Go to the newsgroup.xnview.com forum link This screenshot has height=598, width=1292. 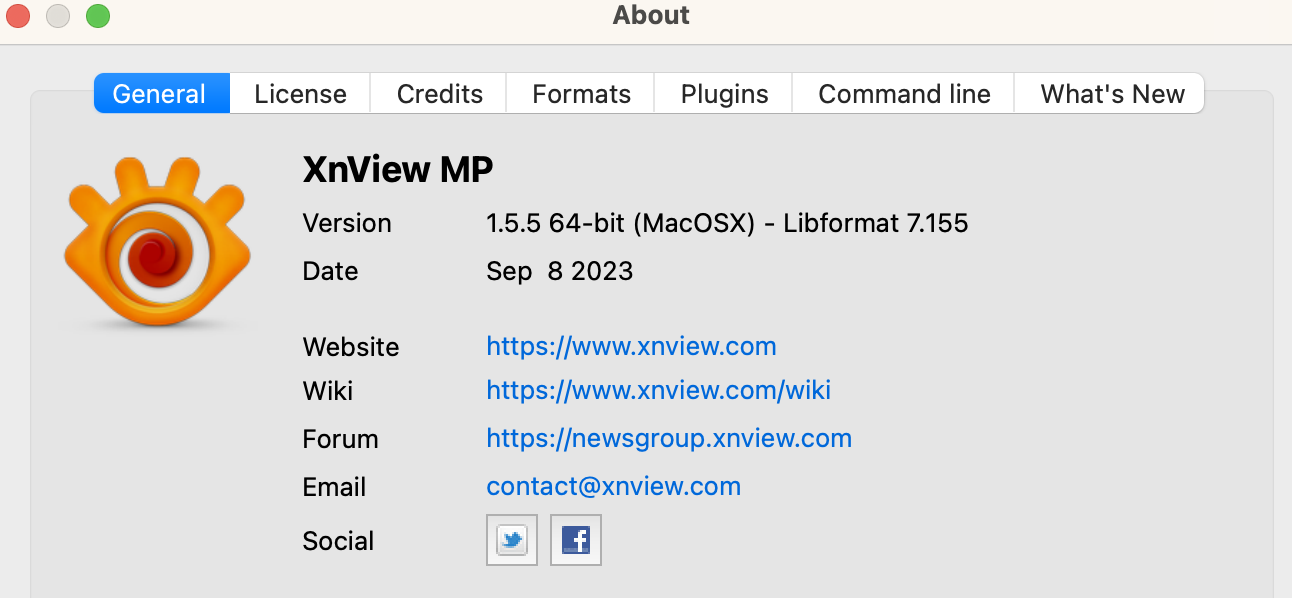click(x=669, y=439)
